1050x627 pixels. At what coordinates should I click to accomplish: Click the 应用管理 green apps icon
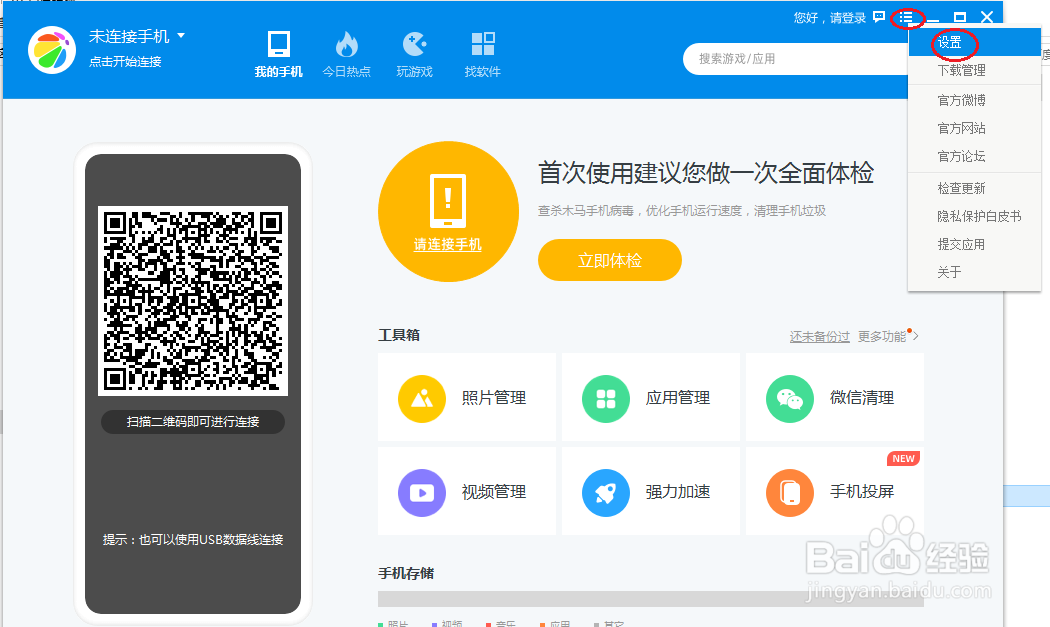[606, 399]
